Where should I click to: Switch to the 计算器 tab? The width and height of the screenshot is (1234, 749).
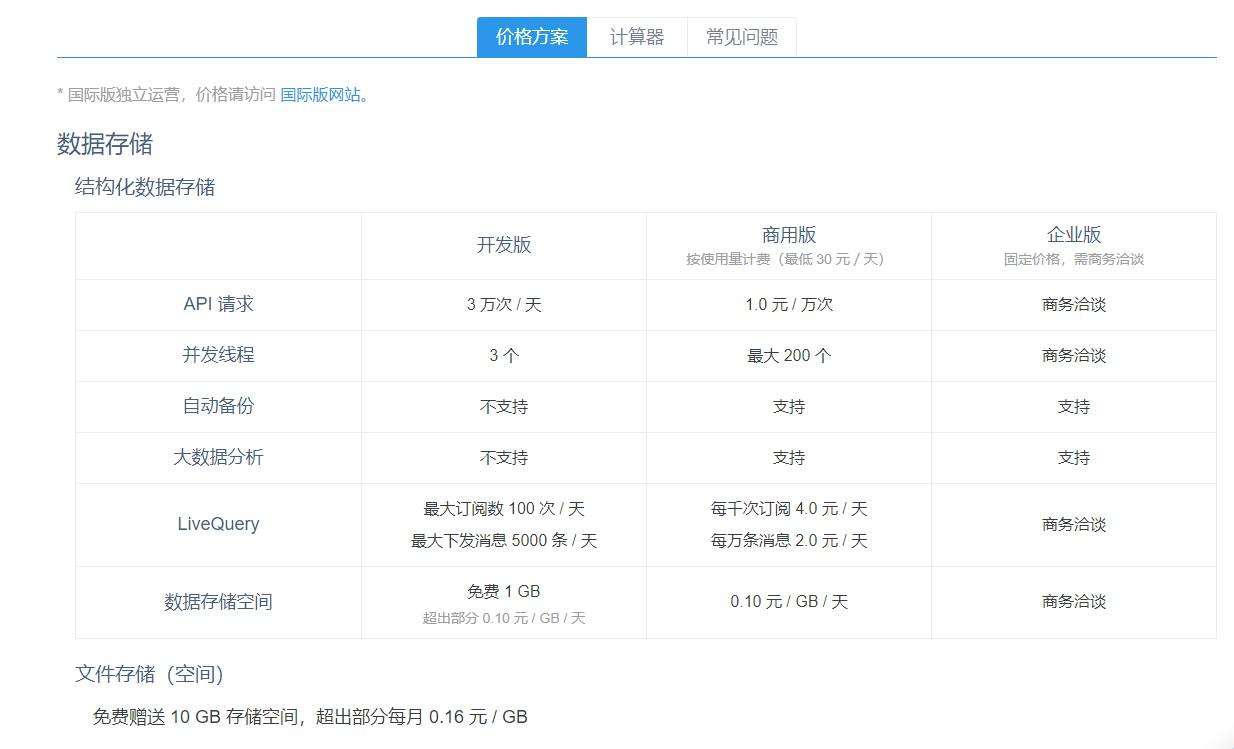point(637,37)
